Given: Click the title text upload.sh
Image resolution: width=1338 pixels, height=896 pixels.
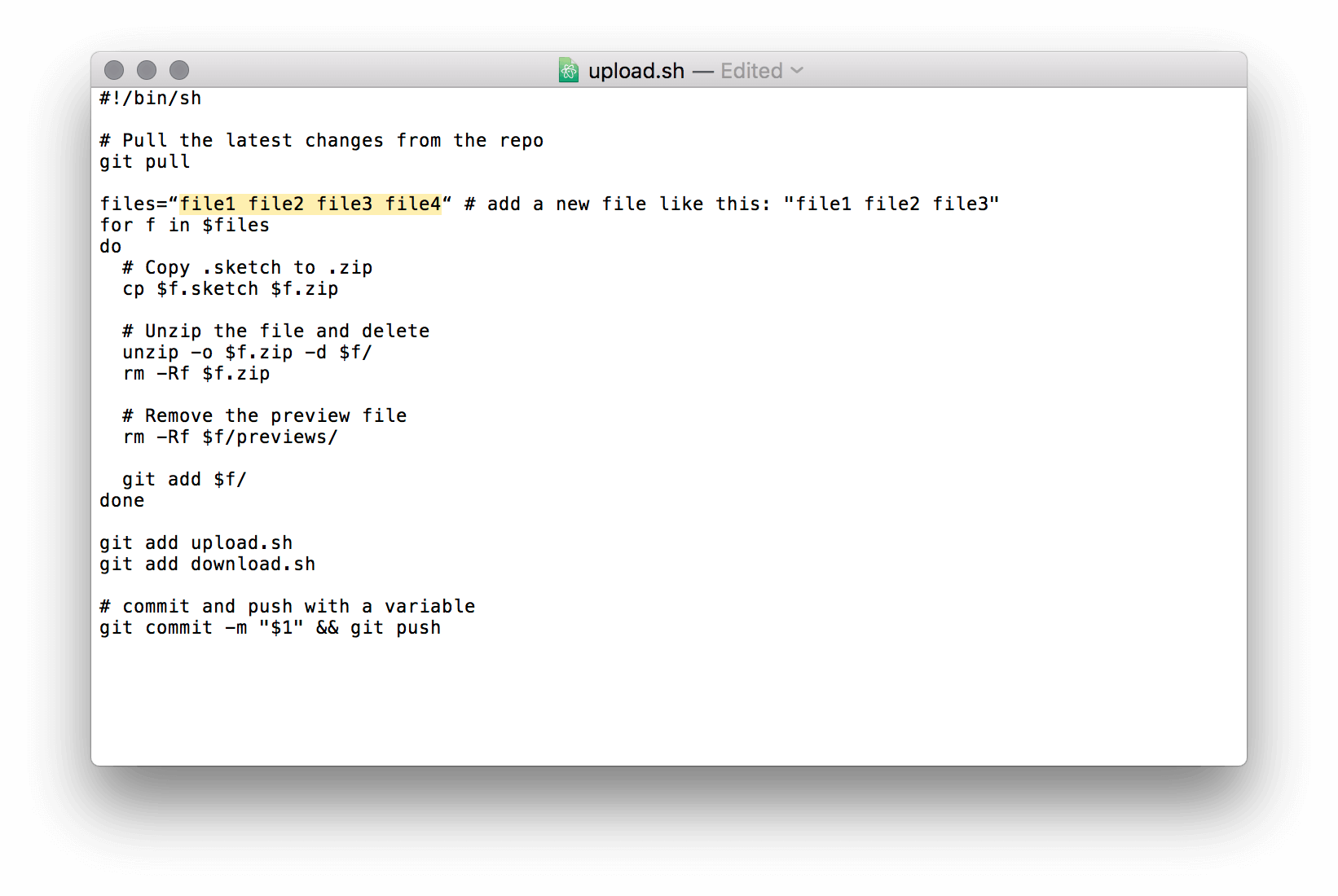Looking at the screenshot, I should 636,70.
